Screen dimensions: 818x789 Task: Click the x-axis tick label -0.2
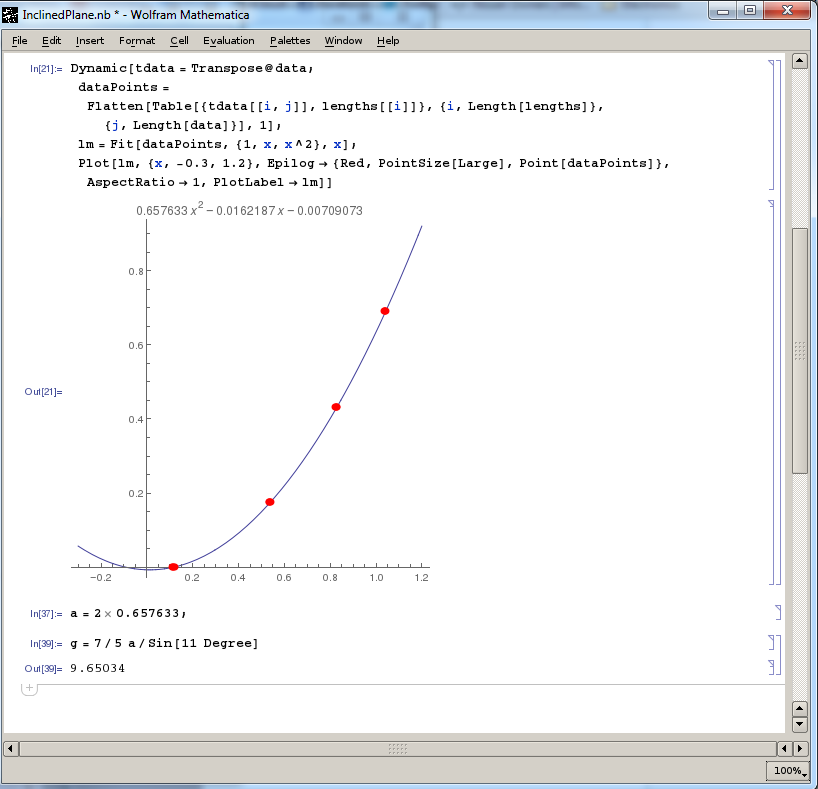(x=101, y=578)
